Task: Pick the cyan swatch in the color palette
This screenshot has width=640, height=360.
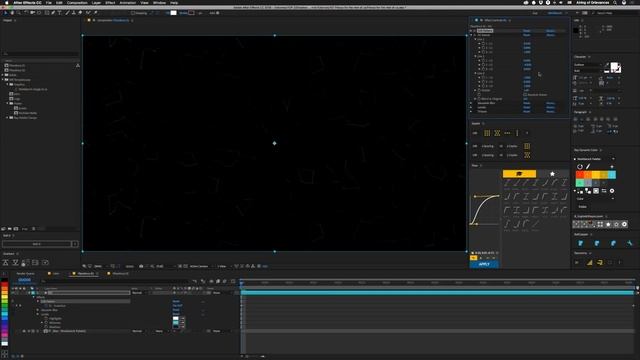Action: click(x=612, y=175)
